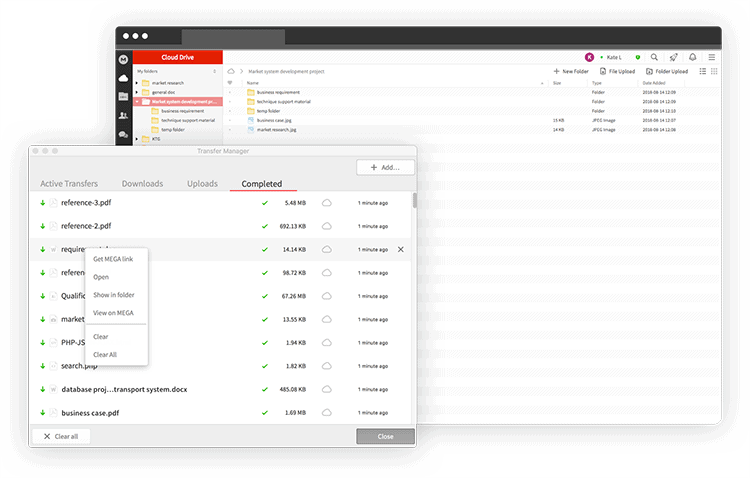Select reference-3.pdf transfer row

(221, 203)
